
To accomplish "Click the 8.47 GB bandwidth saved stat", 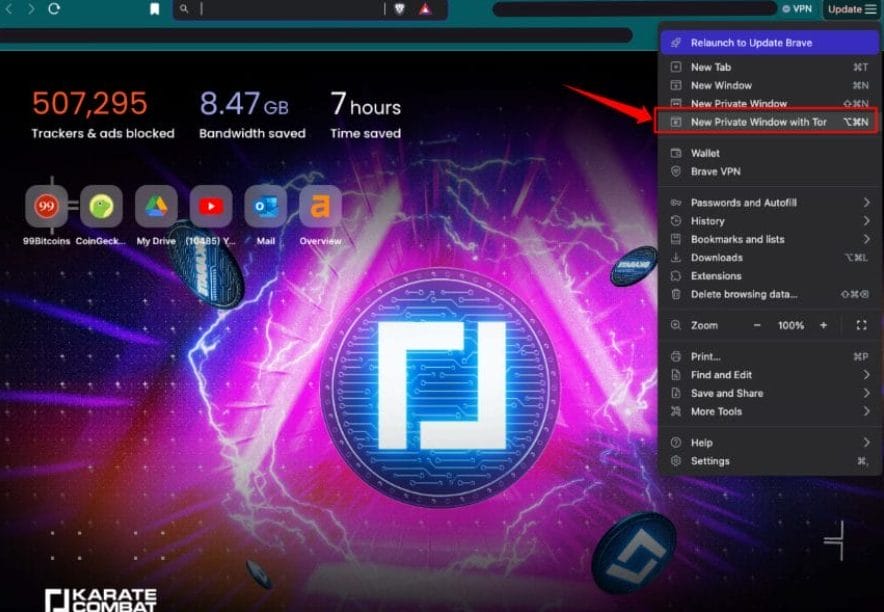I will 252,115.
